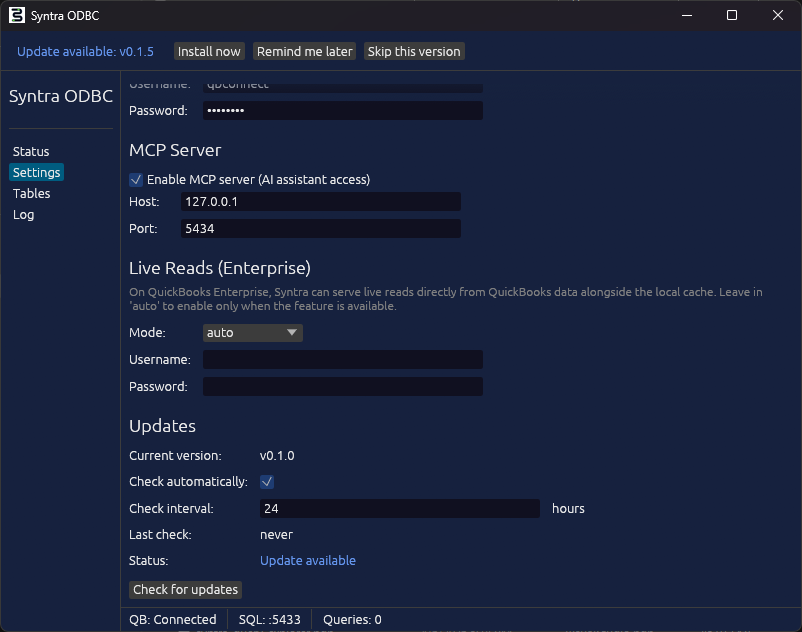Image resolution: width=802 pixels, height=632 pixels.
Task: Toggle the Check automatically checkbox
Action: coord(267,481)
